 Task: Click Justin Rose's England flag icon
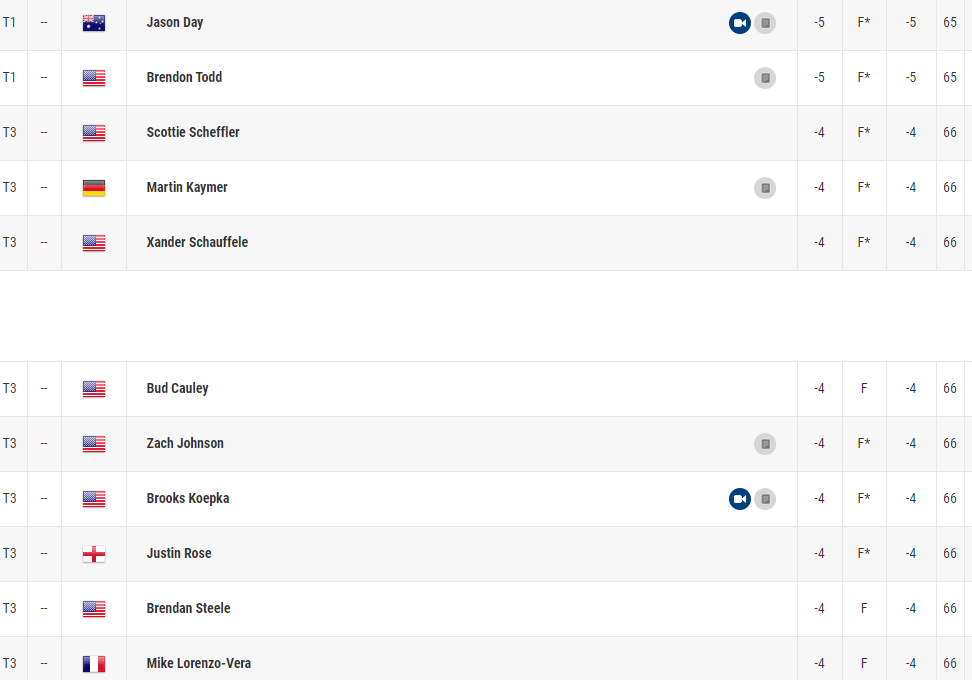(x=94, y=554)
